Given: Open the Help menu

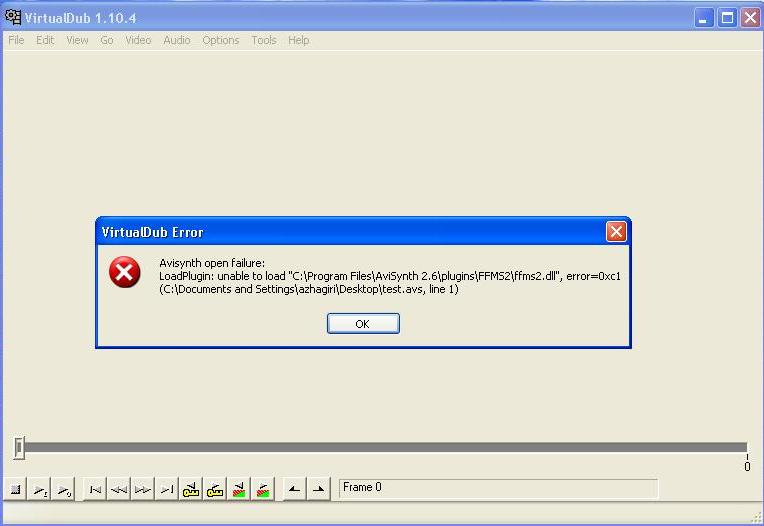Looking at the screenshot, I should pyautogui.click(x=298, y=40).
